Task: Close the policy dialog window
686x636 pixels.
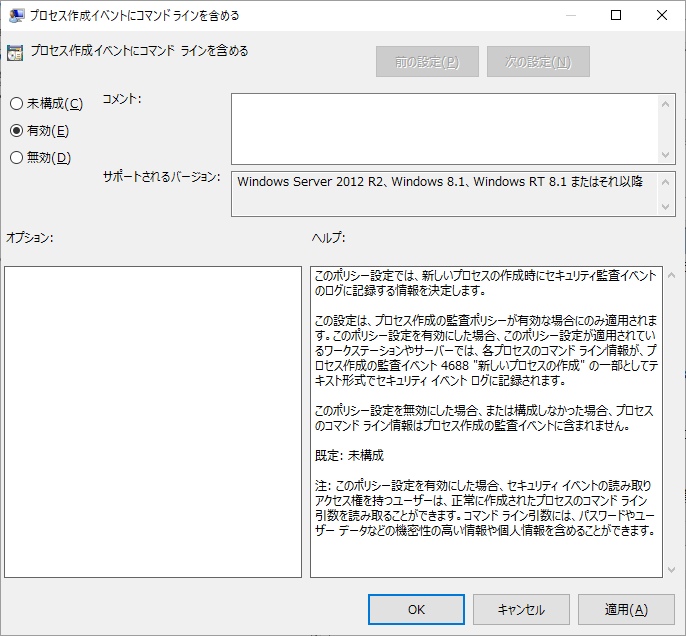Action: coord(662,15)
